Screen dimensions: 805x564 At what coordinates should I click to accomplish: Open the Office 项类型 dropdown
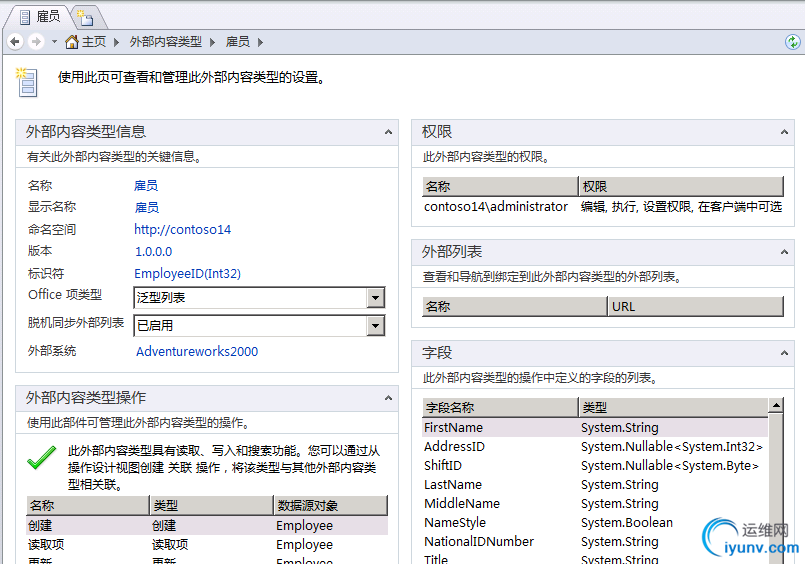376,298
